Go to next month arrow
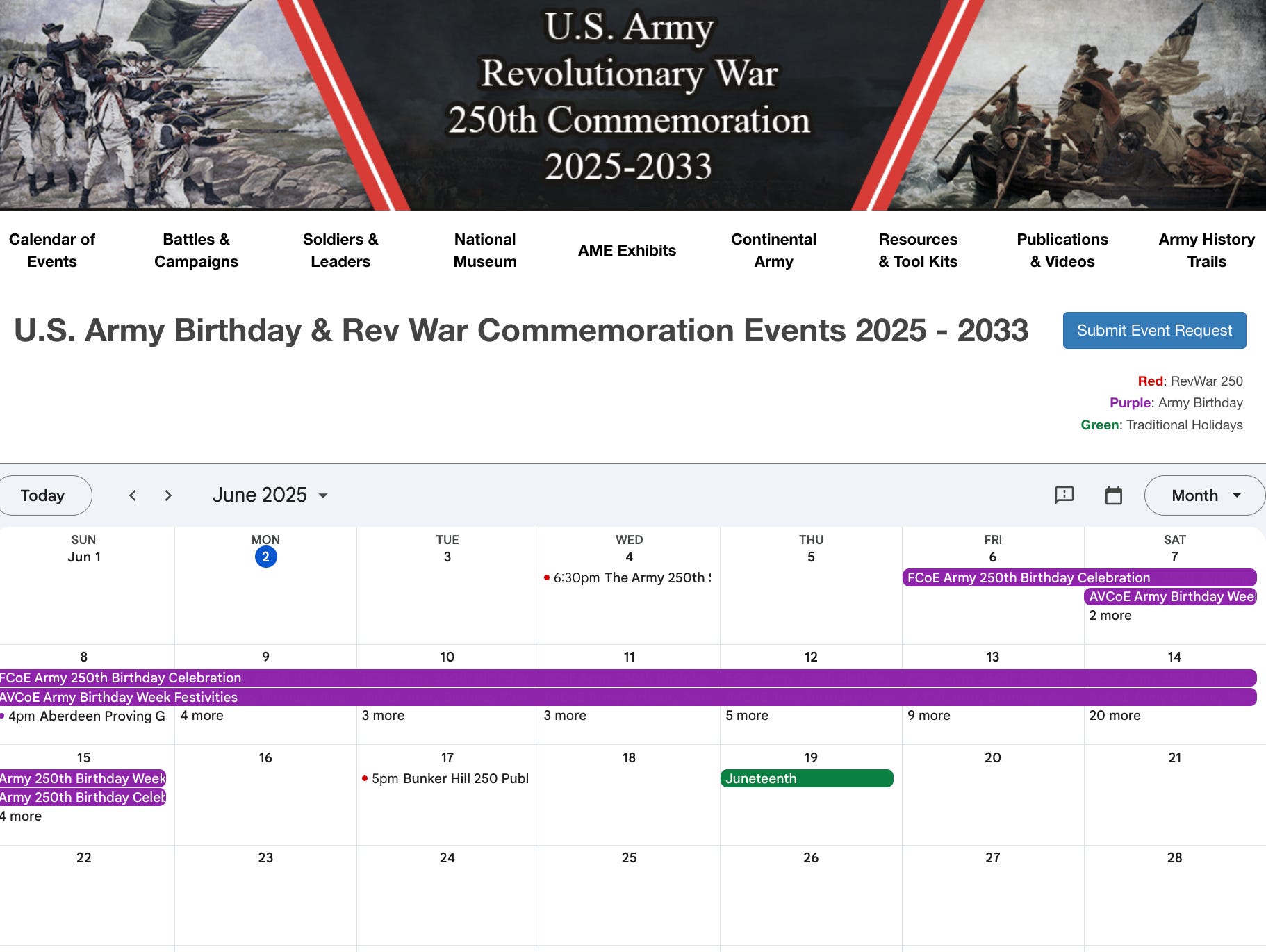The image size is (1266, 952). click(167, 495)
